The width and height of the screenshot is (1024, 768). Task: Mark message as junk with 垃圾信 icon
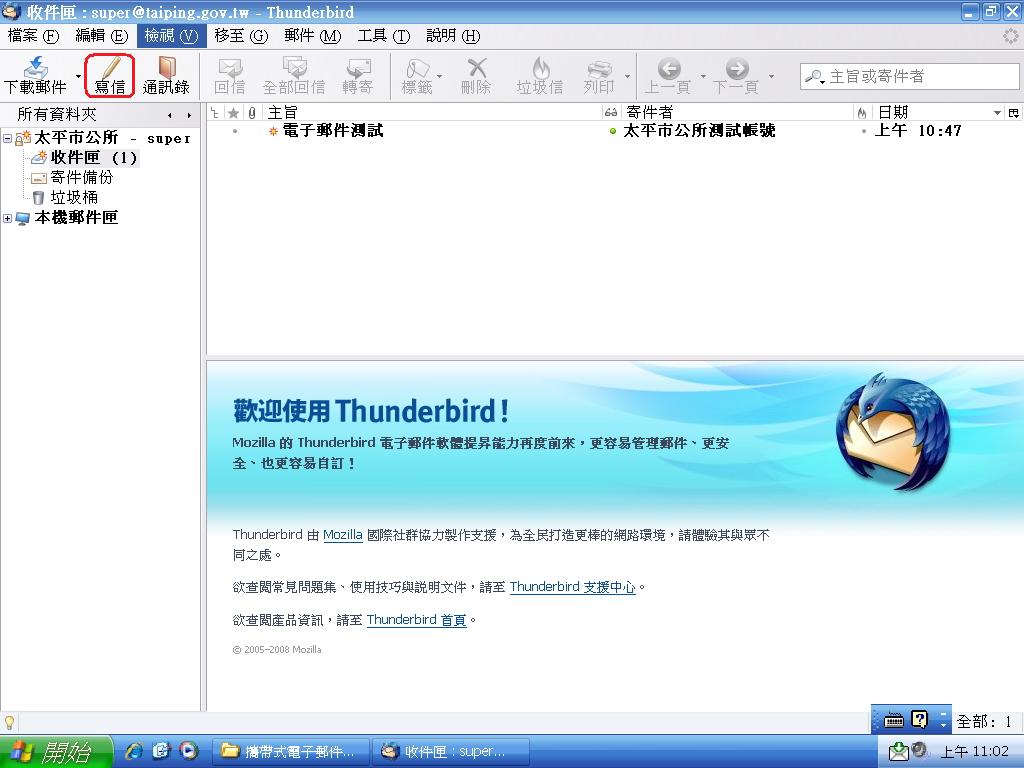540,75
